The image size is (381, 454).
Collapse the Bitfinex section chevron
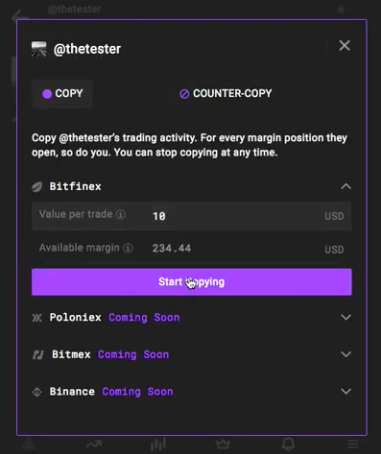pyautogui.click(x=346, y=186)
